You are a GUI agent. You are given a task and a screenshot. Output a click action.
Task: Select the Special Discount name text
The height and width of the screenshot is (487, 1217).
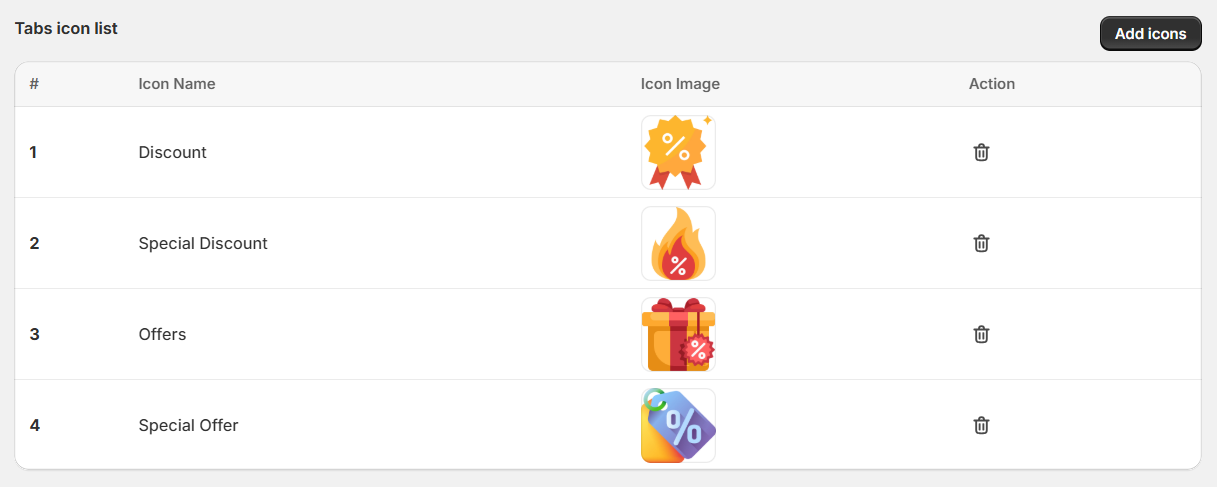tap(203, 243)
